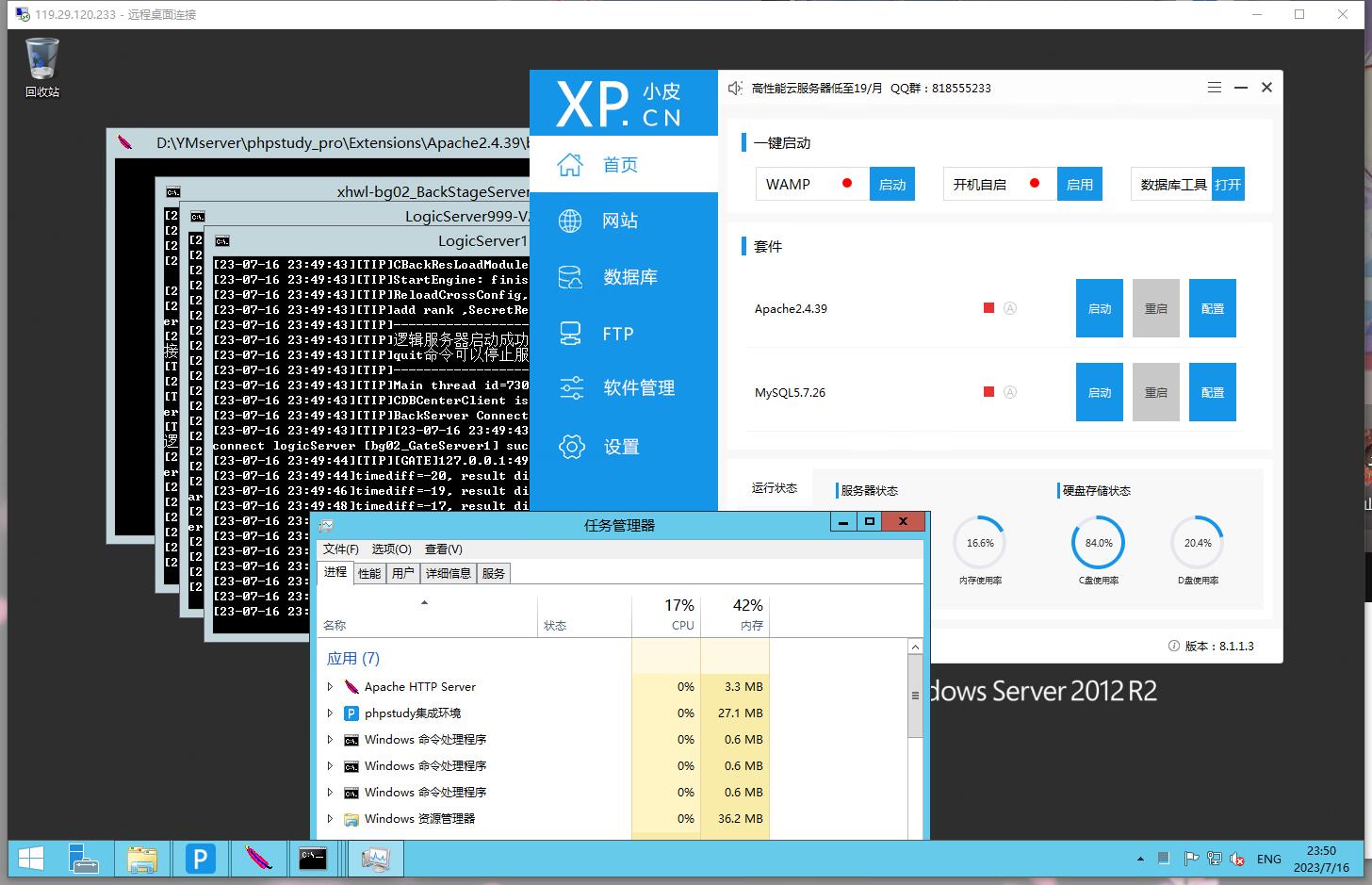The width and height of the screenshot is (1372, 885).
Task: Open MySQL5.7.26 配置 button
Action: (1213, 392)
